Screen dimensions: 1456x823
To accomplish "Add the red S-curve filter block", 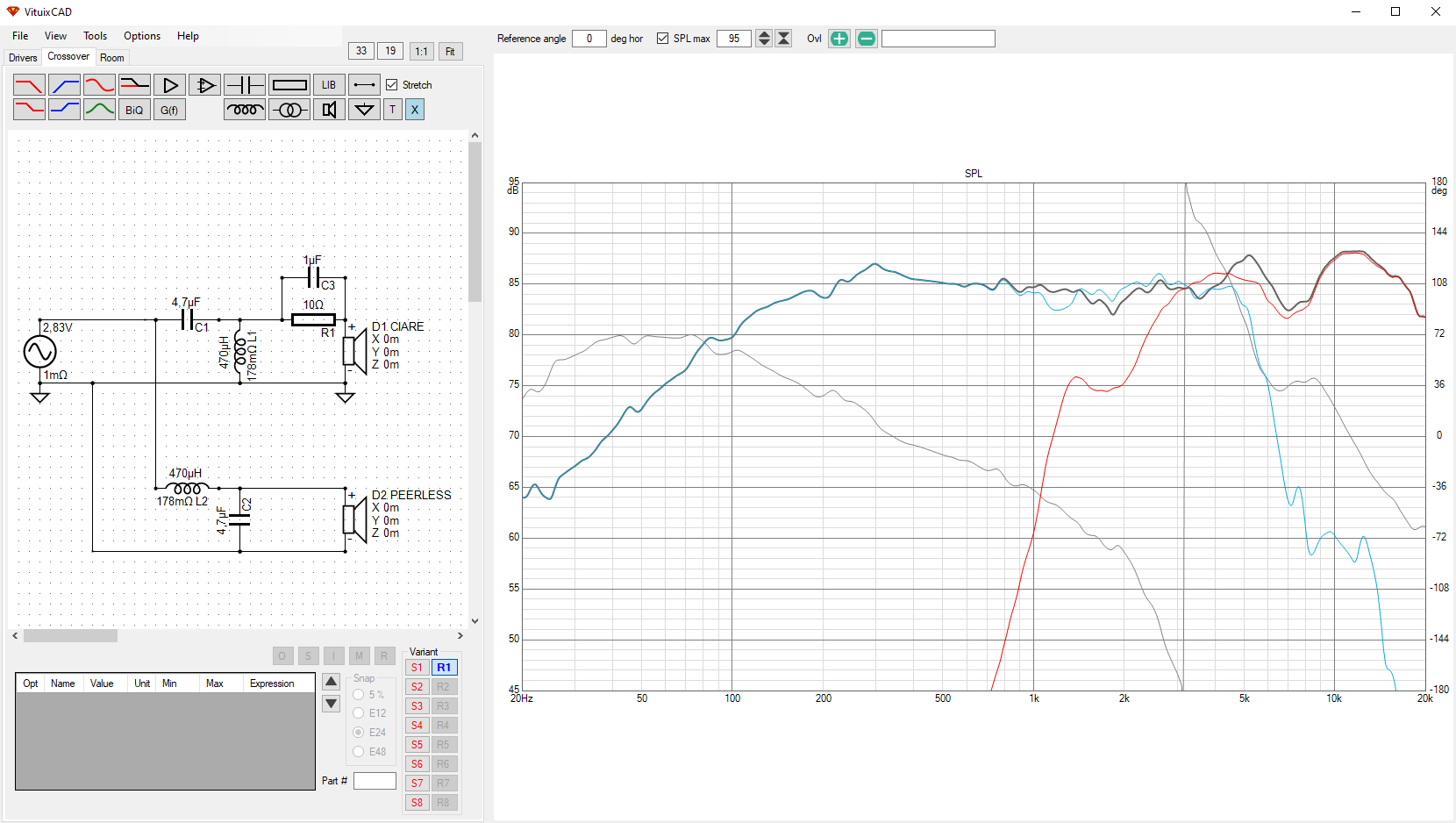I will (x=99, y=85).
